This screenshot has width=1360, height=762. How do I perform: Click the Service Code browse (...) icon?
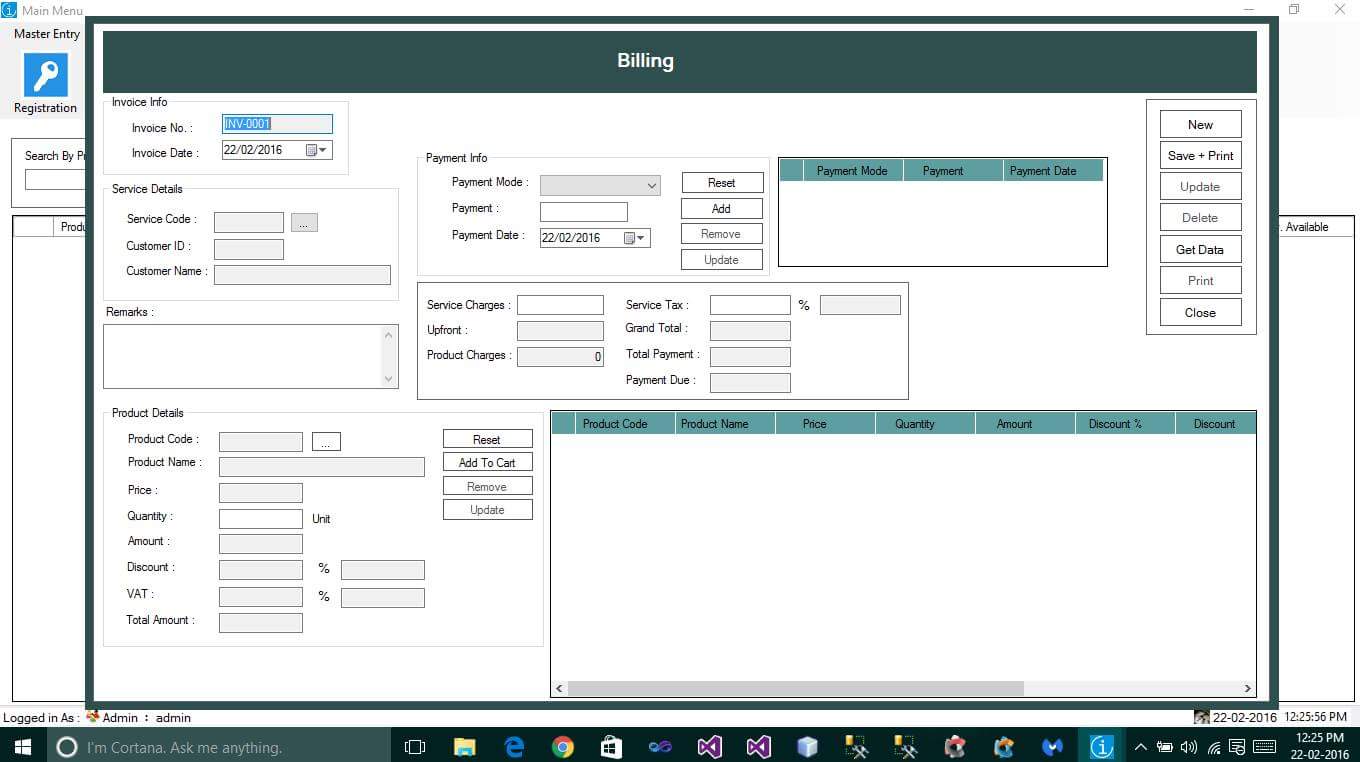click(303, 222)
